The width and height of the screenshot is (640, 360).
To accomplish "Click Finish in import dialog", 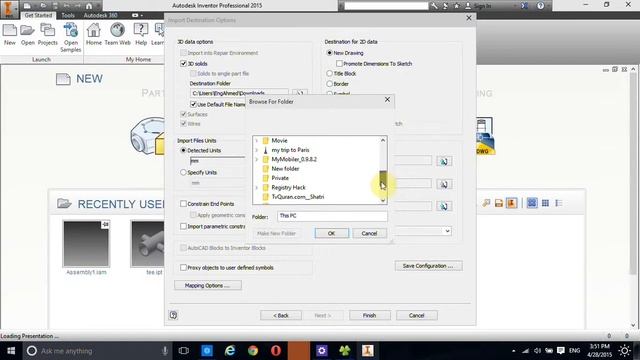I will 369,316.
